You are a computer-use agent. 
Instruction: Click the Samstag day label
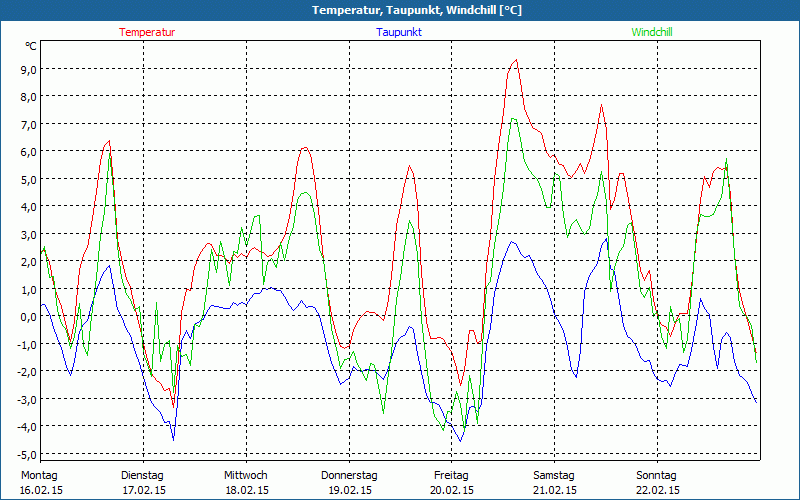tap(554, 476)
